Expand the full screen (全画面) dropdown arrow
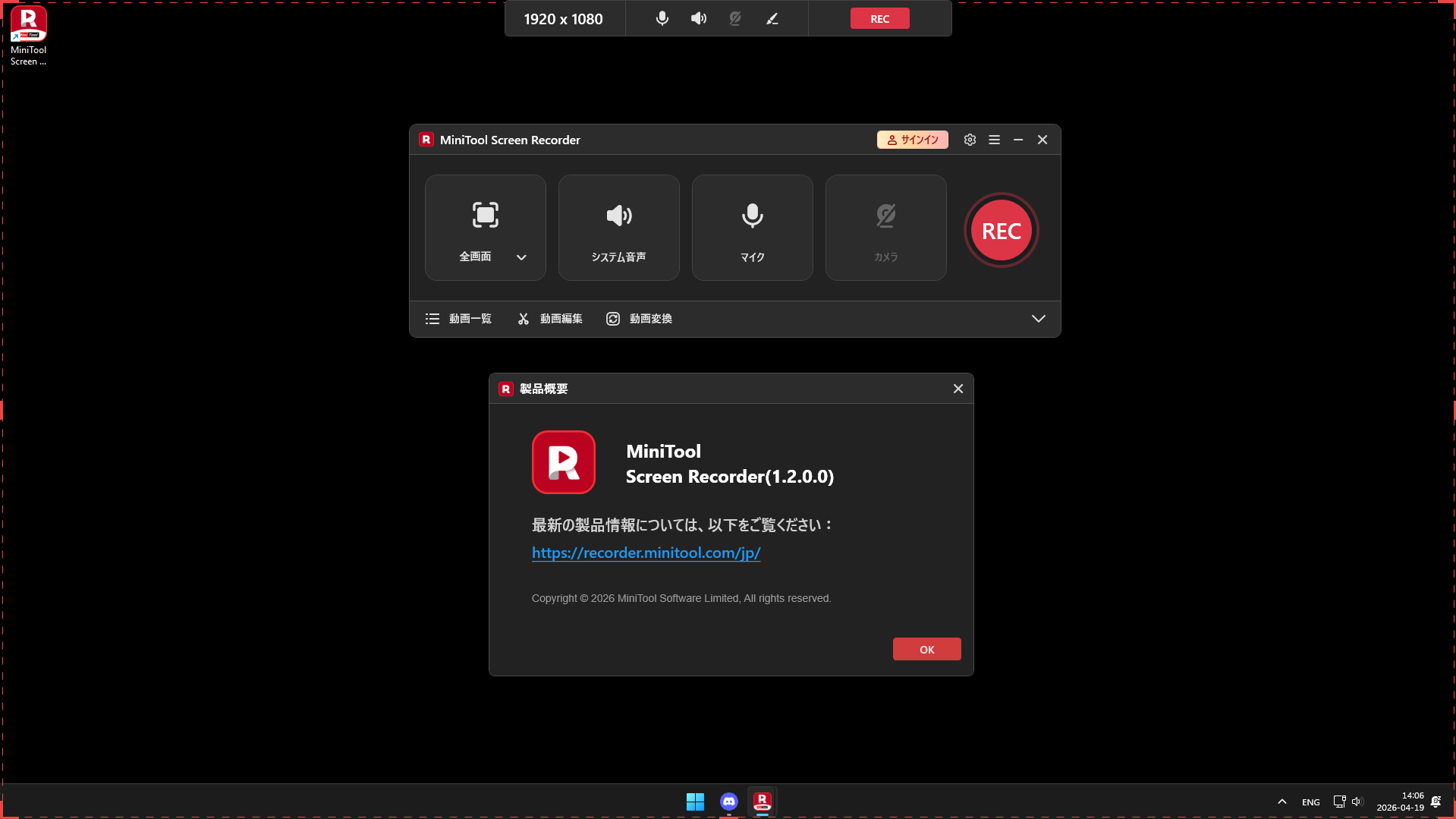Image resolution: width=1456 pixels, height=819 pixels. point(521,257)
